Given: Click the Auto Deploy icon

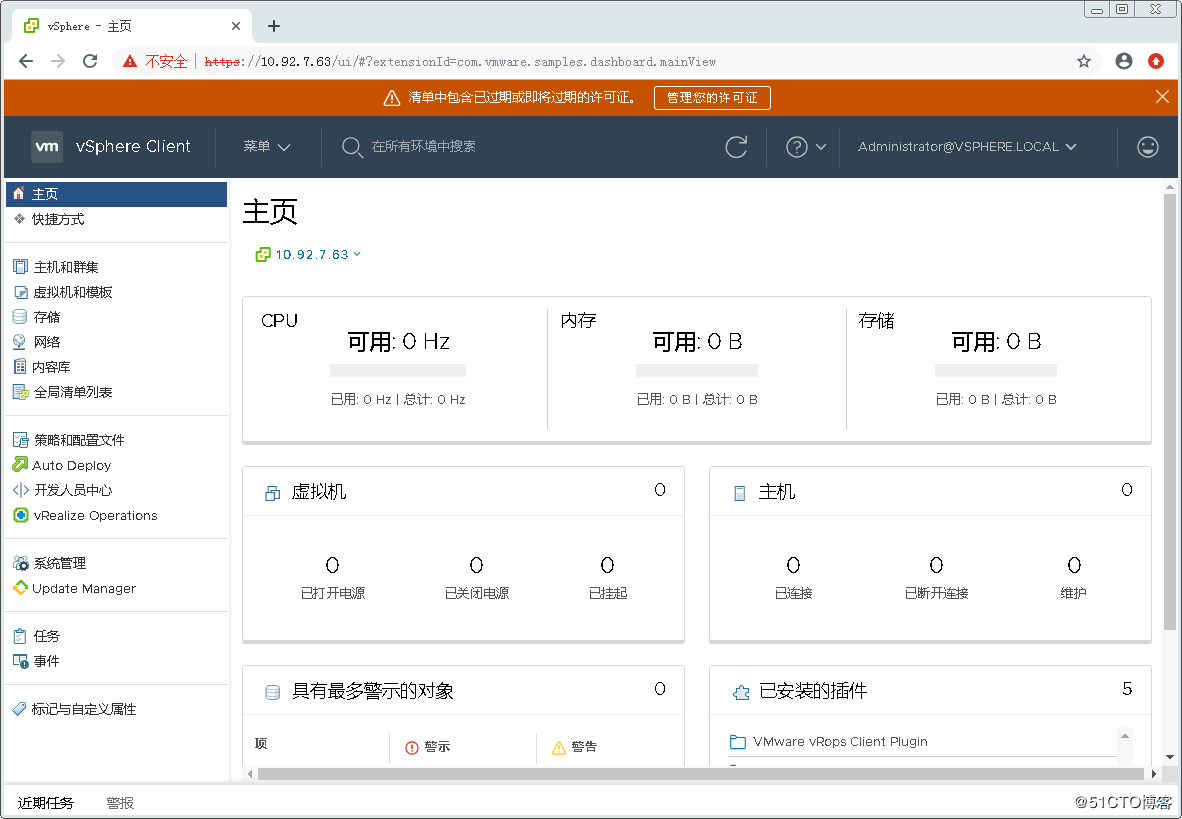Looking at the screenshot, I should pyautogui.click(x=20, y=465).
